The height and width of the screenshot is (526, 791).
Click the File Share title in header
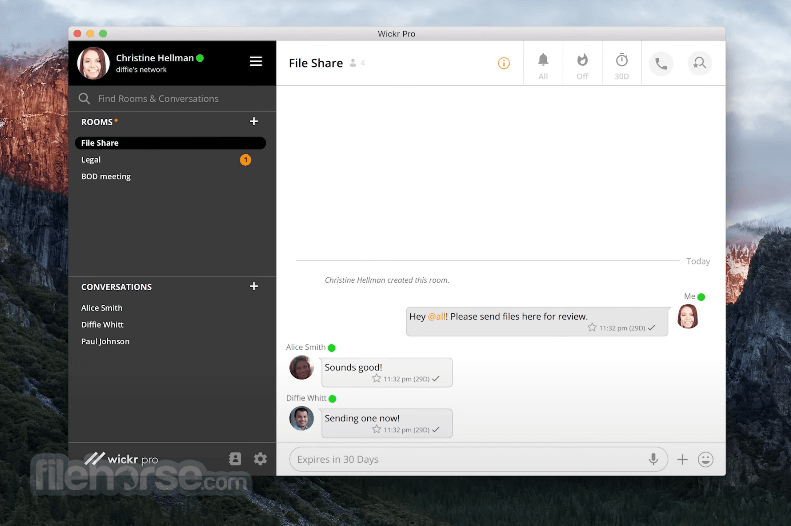coord(316,63)
